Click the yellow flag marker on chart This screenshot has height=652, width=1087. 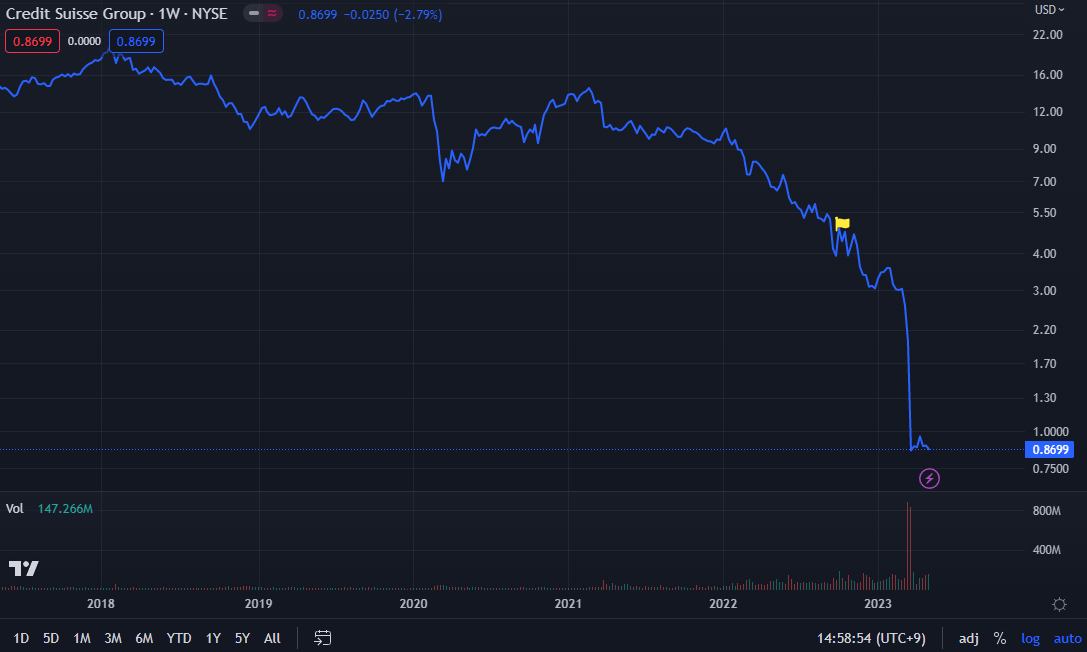pyautogui.click(x=842, y=223)
